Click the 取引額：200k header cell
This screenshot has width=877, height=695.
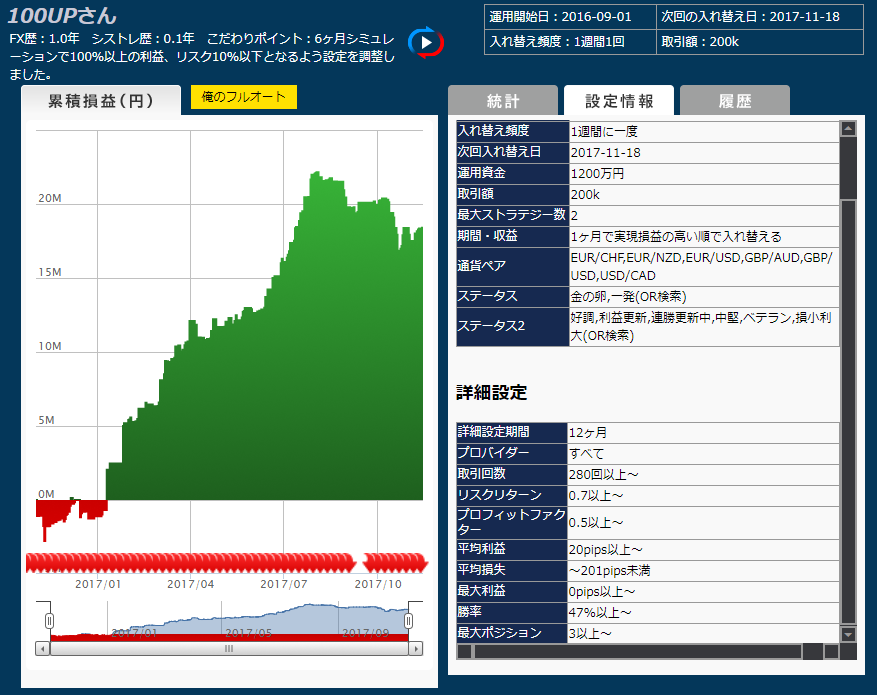(x=760, y=42)
